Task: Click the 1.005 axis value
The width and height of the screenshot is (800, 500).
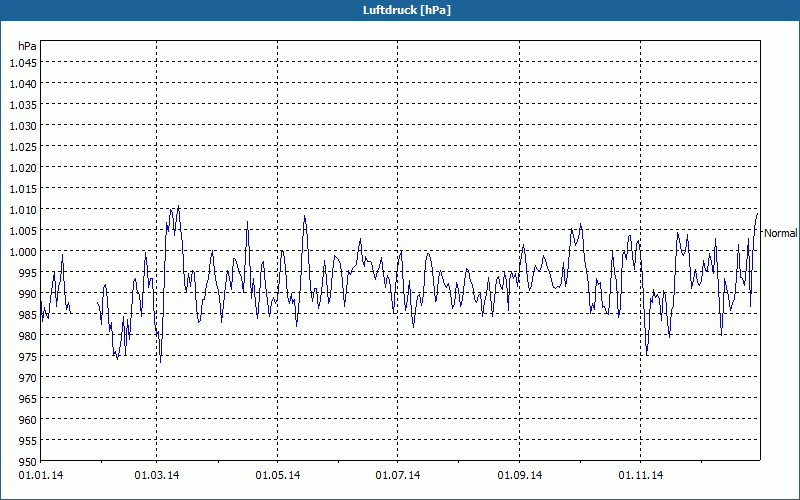Action: pos(23,231)
